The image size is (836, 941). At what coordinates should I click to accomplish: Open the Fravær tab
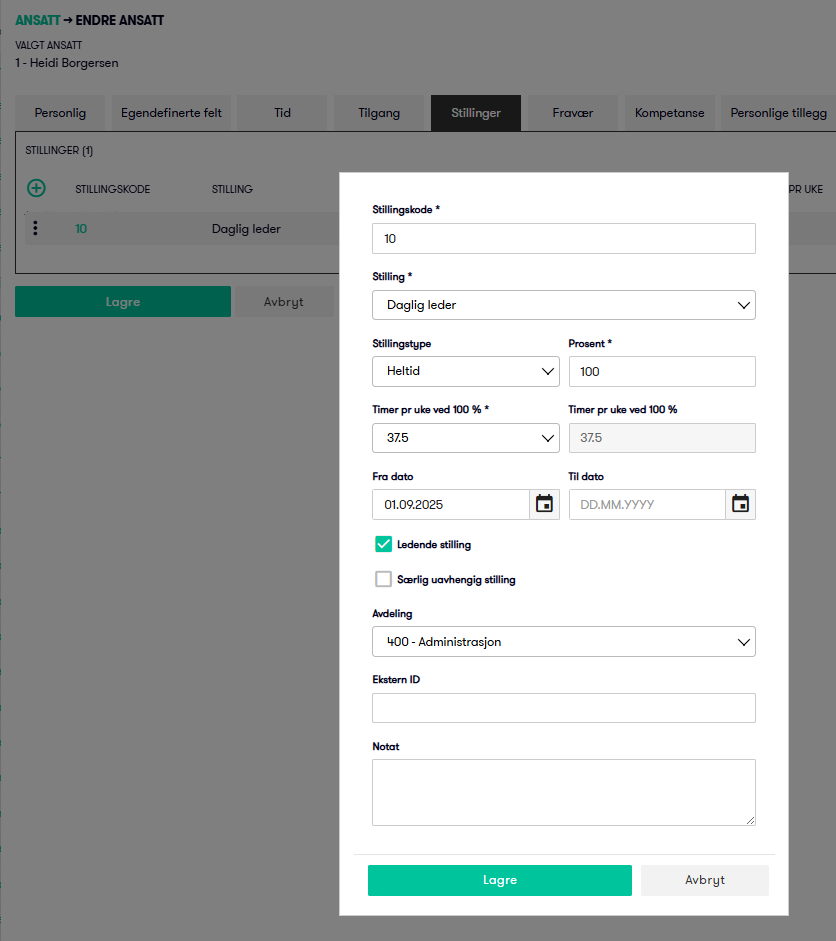point(573,113)
